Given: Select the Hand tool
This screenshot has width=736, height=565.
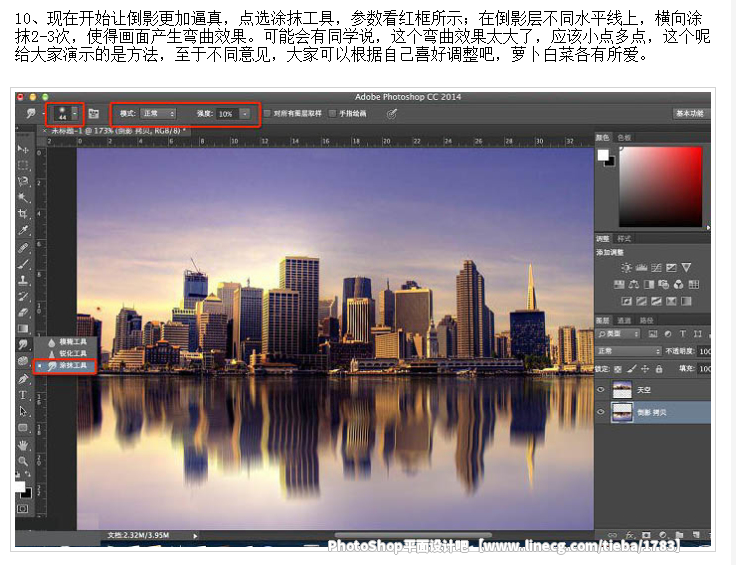Looking at the screenshot, I should coord(23,444).
